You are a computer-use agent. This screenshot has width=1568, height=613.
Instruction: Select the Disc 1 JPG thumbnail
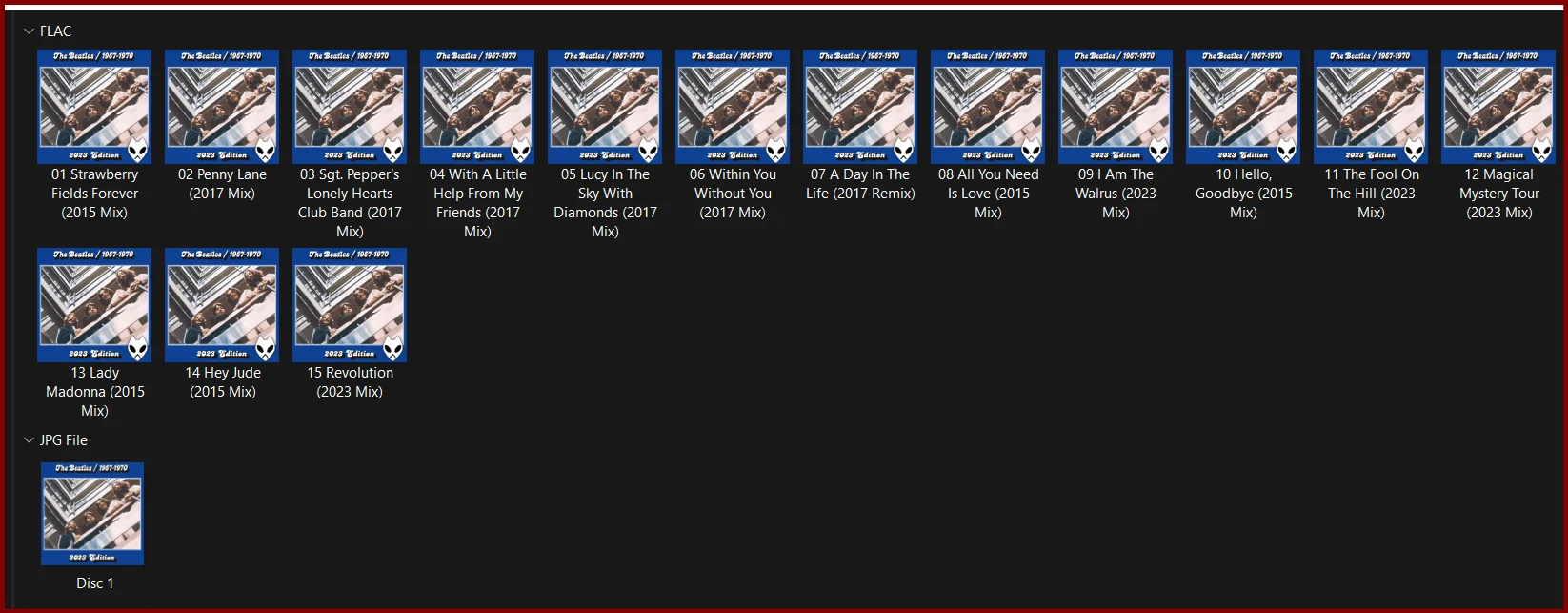[92, 514]
